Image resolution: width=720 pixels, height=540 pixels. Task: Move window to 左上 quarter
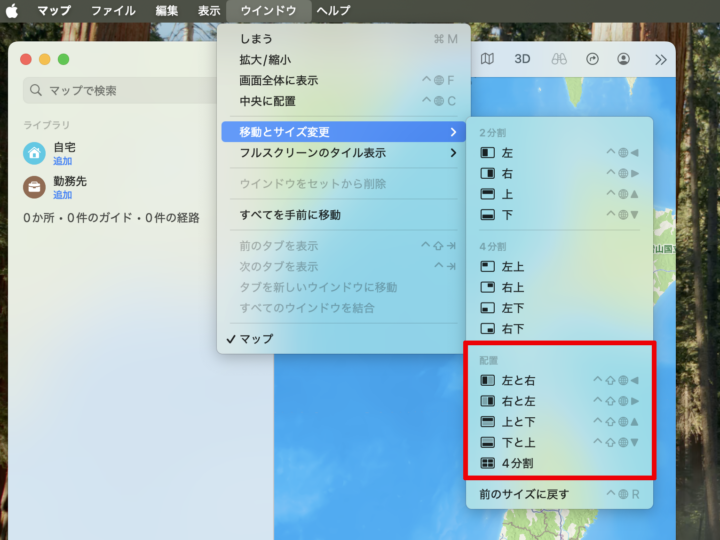tap(559, 266)
